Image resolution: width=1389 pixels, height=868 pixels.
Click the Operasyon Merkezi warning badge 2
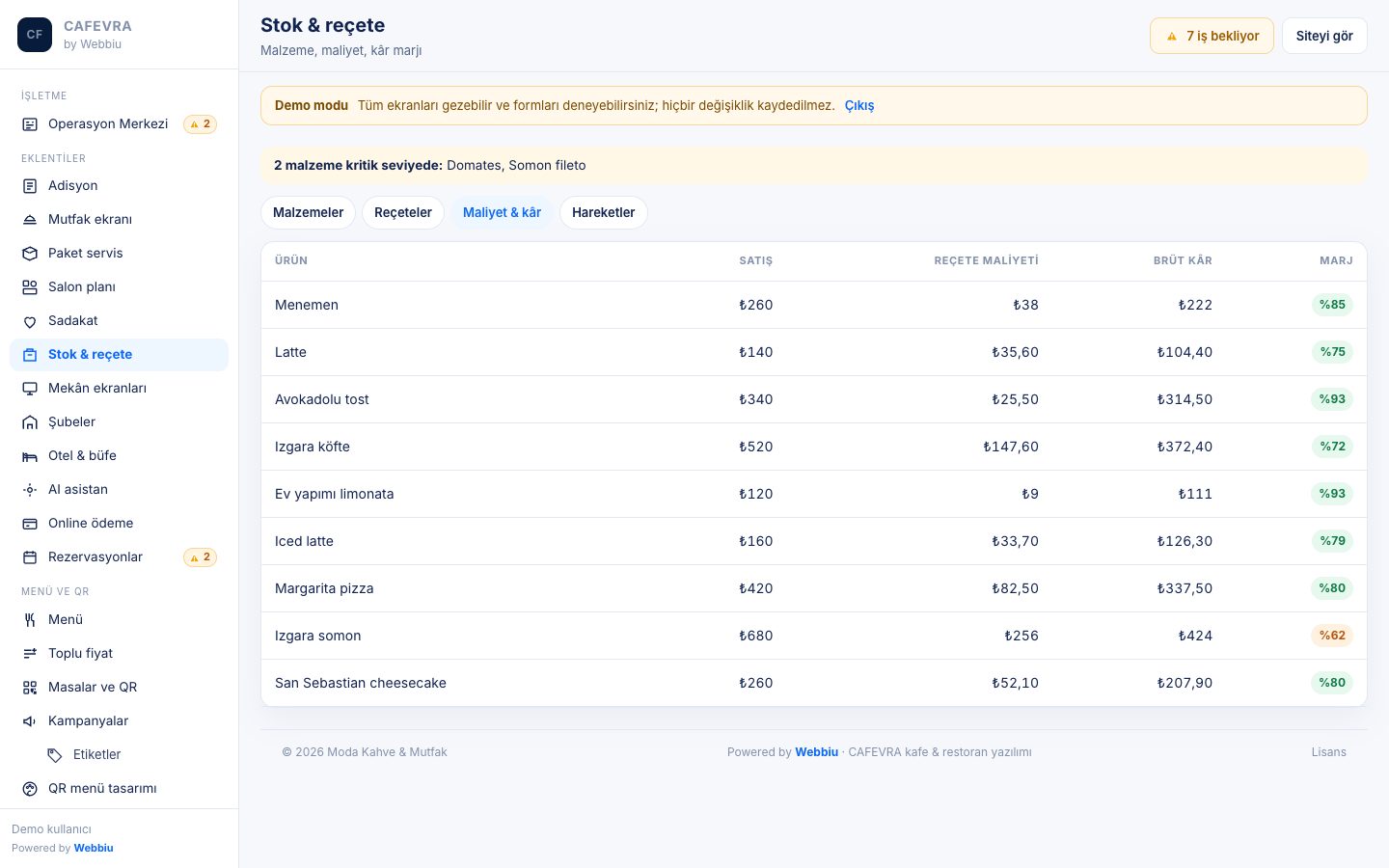[201, 124]
